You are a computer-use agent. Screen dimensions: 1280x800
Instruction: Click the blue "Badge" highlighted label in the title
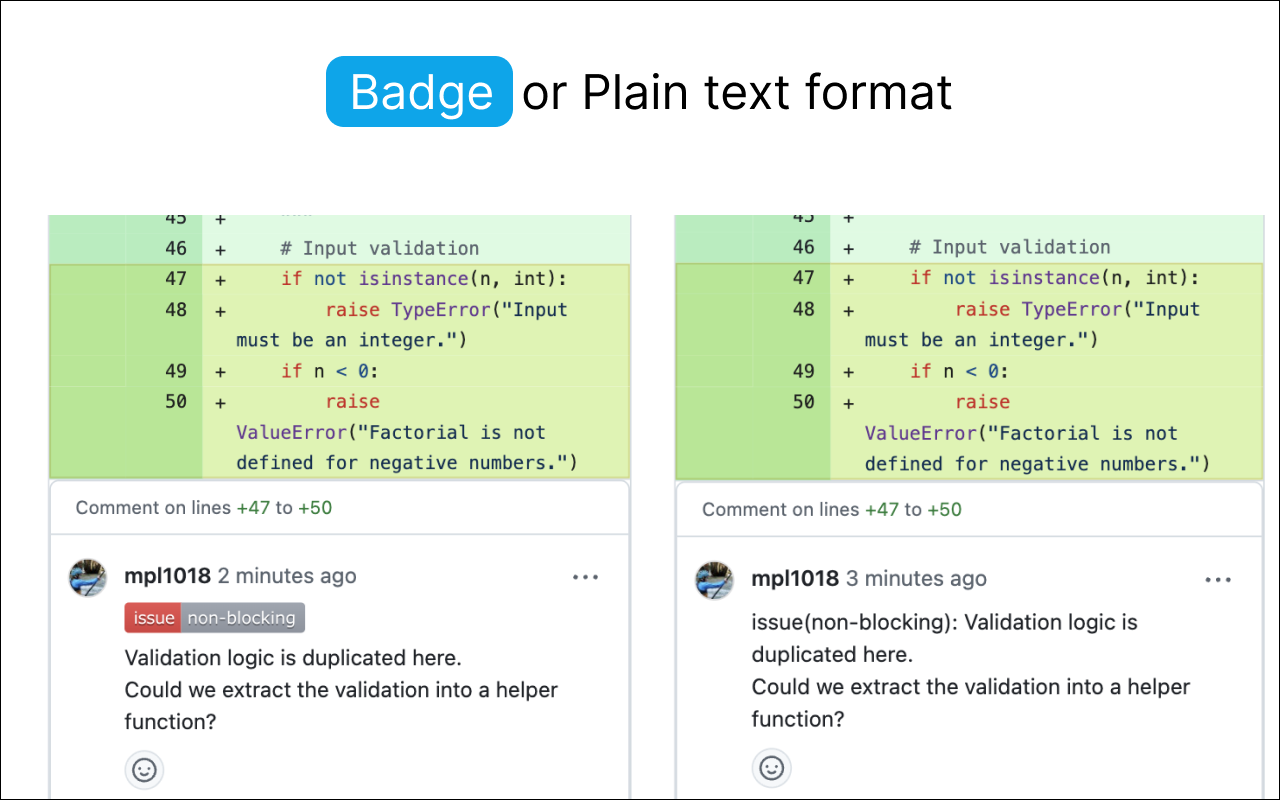coord(420,92)
